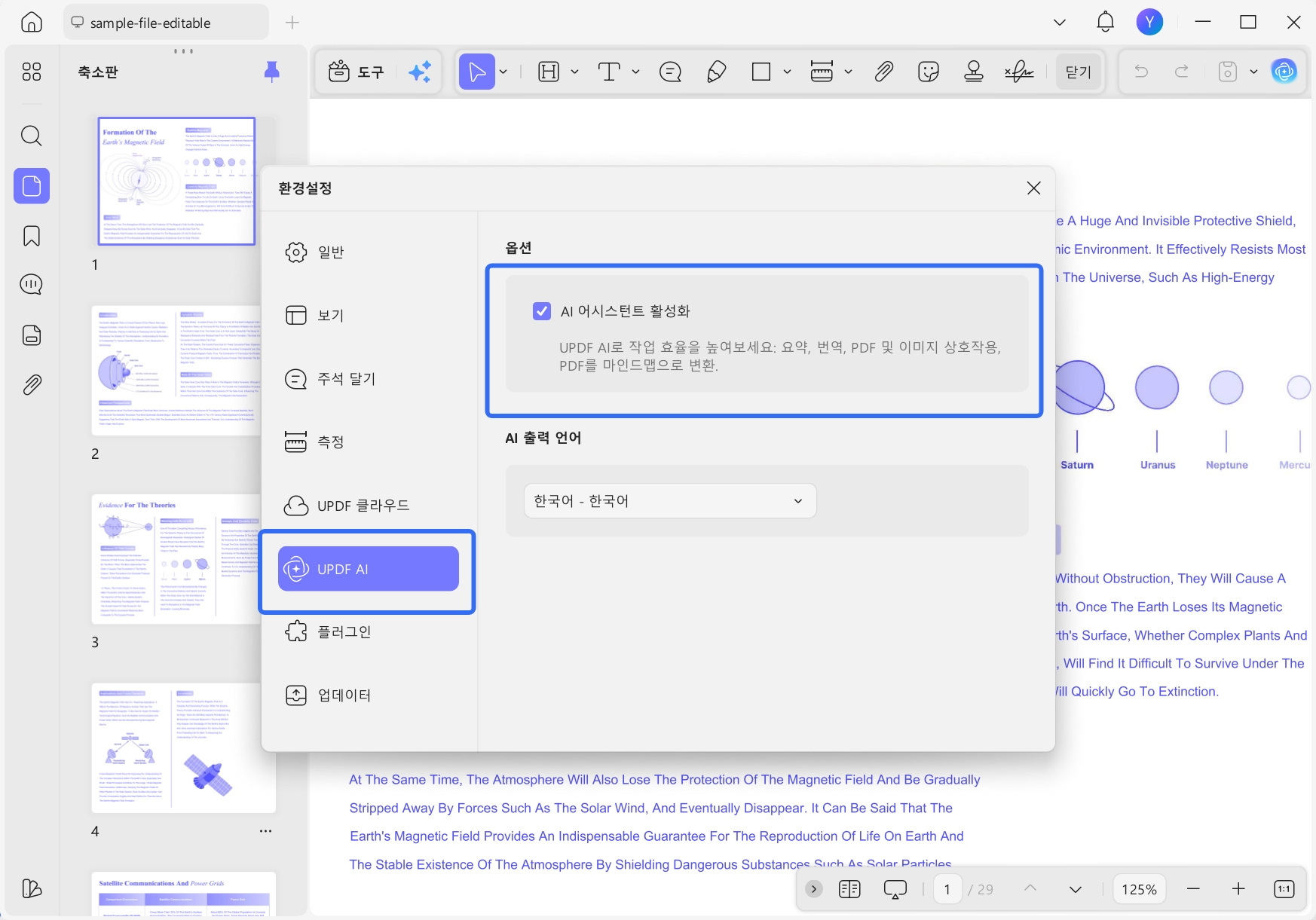Edit the current page number field
Image resolution: width=1316 pixels, height=920 pixels.
pyautogui.click(x=947, y=889)
